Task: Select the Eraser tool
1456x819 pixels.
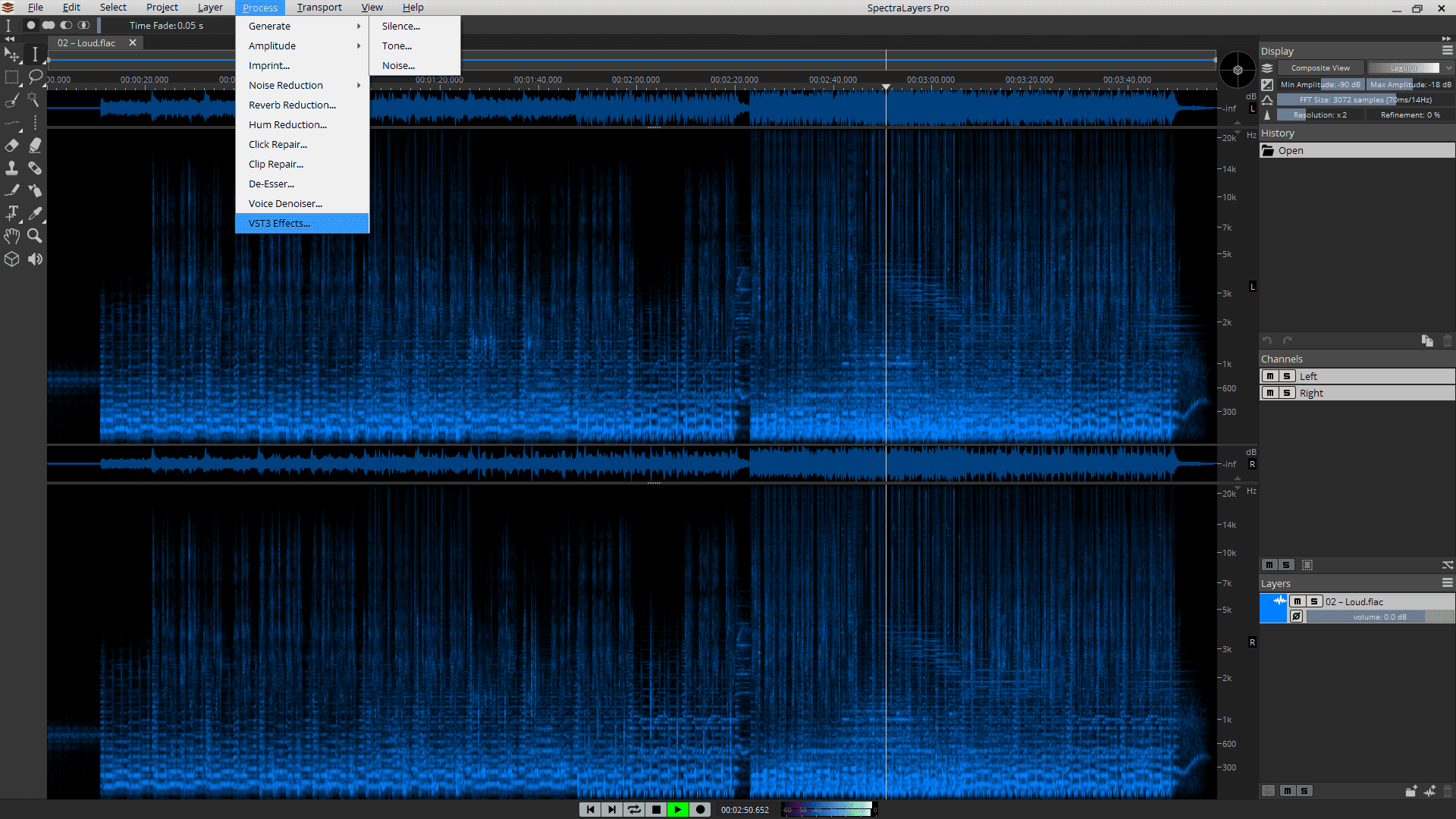Action: [11, 146]
